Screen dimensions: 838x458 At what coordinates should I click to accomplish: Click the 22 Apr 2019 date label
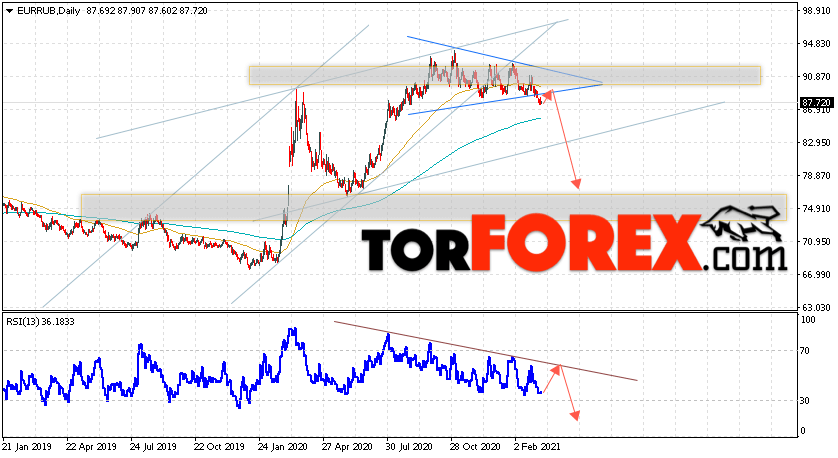pos(91,446)
